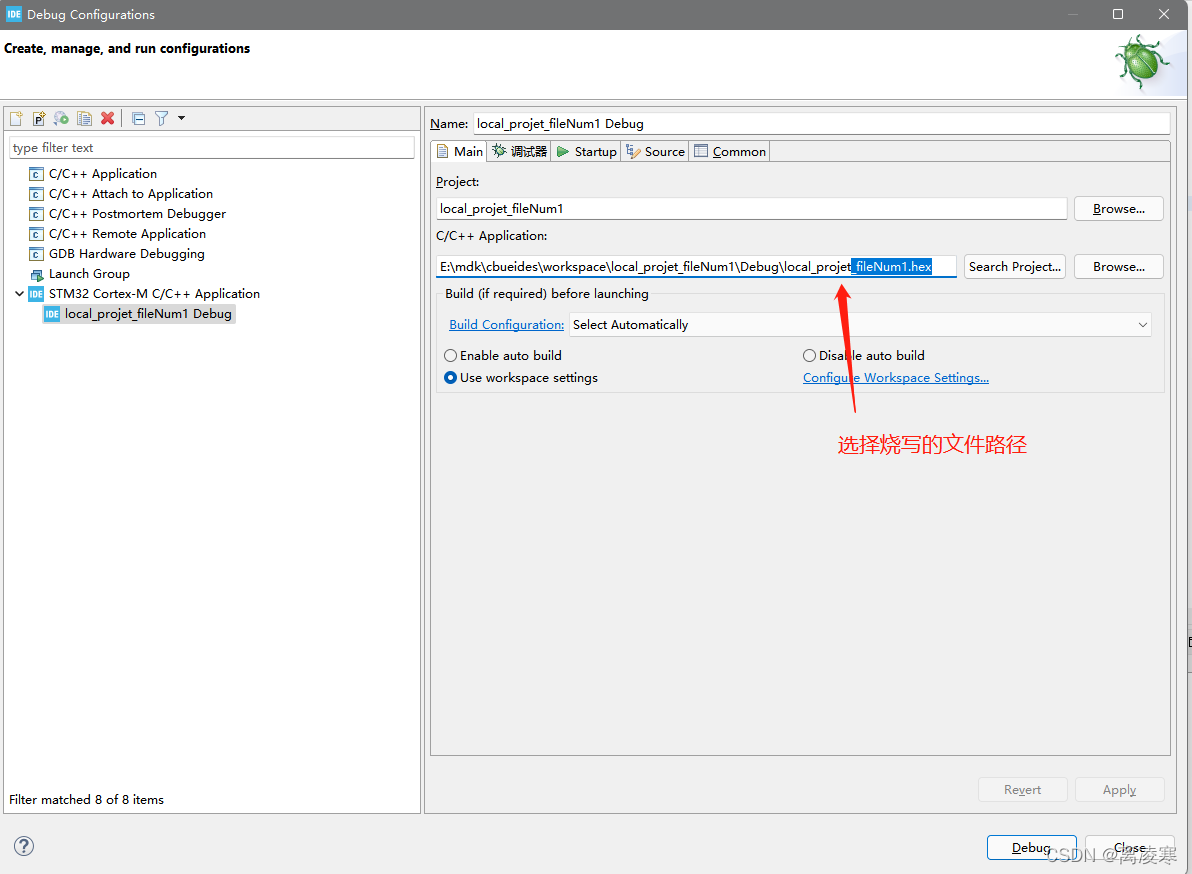Delete selected configuration with red X
Viewport: 1192px width, 874px height.
107,119
